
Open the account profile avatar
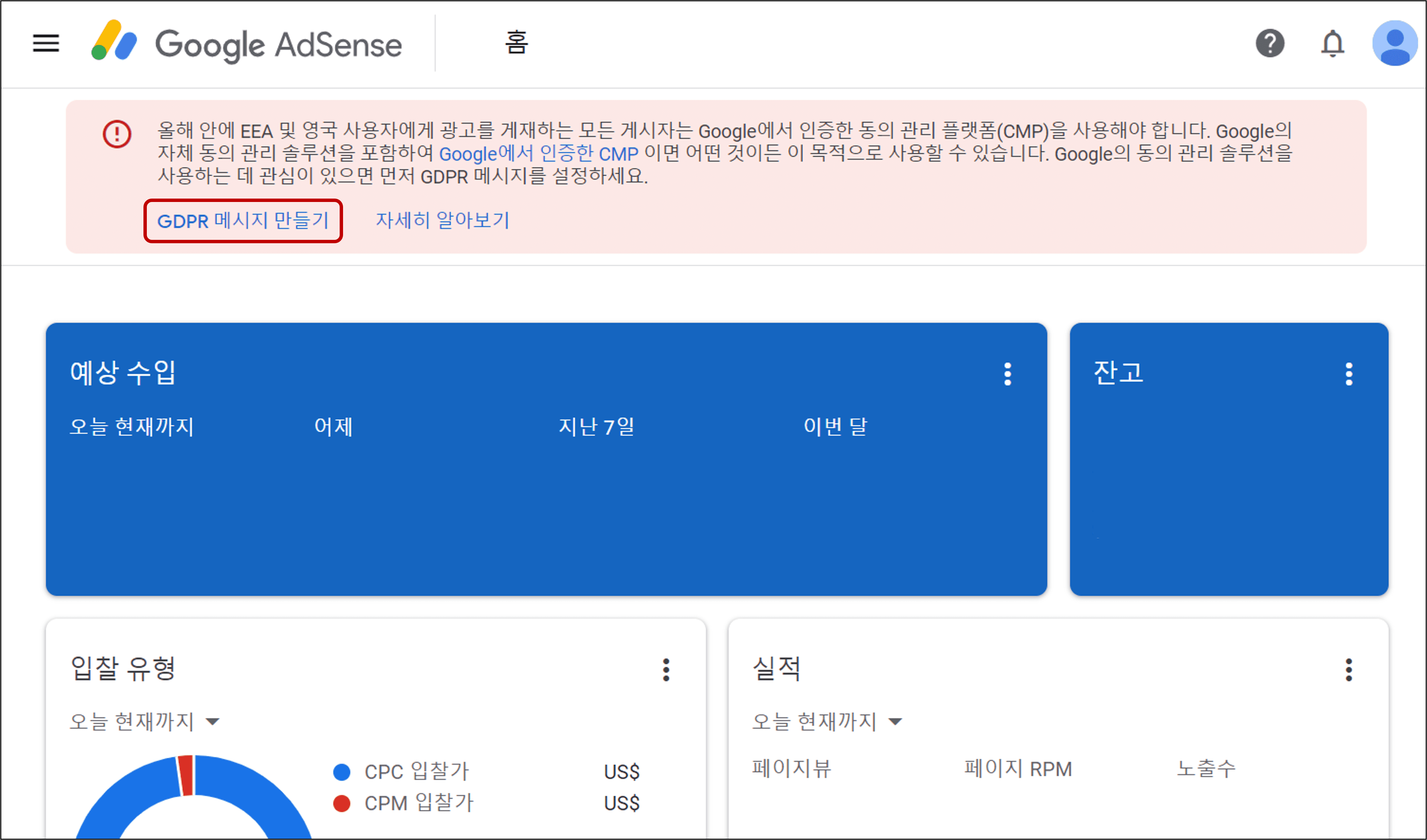[x=1395, y=43]
